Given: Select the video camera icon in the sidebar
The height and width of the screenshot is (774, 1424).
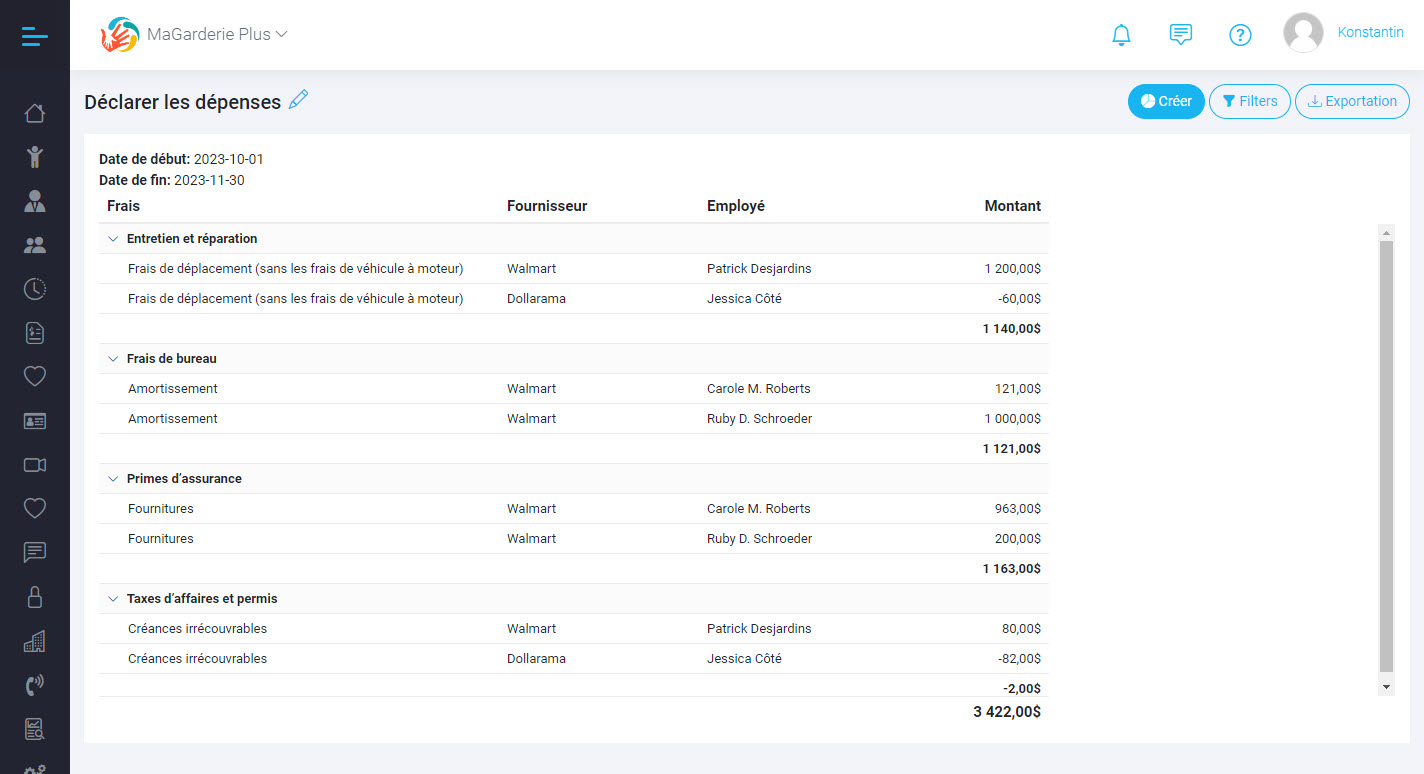Looking at the screenshot, I should point(34,464).
